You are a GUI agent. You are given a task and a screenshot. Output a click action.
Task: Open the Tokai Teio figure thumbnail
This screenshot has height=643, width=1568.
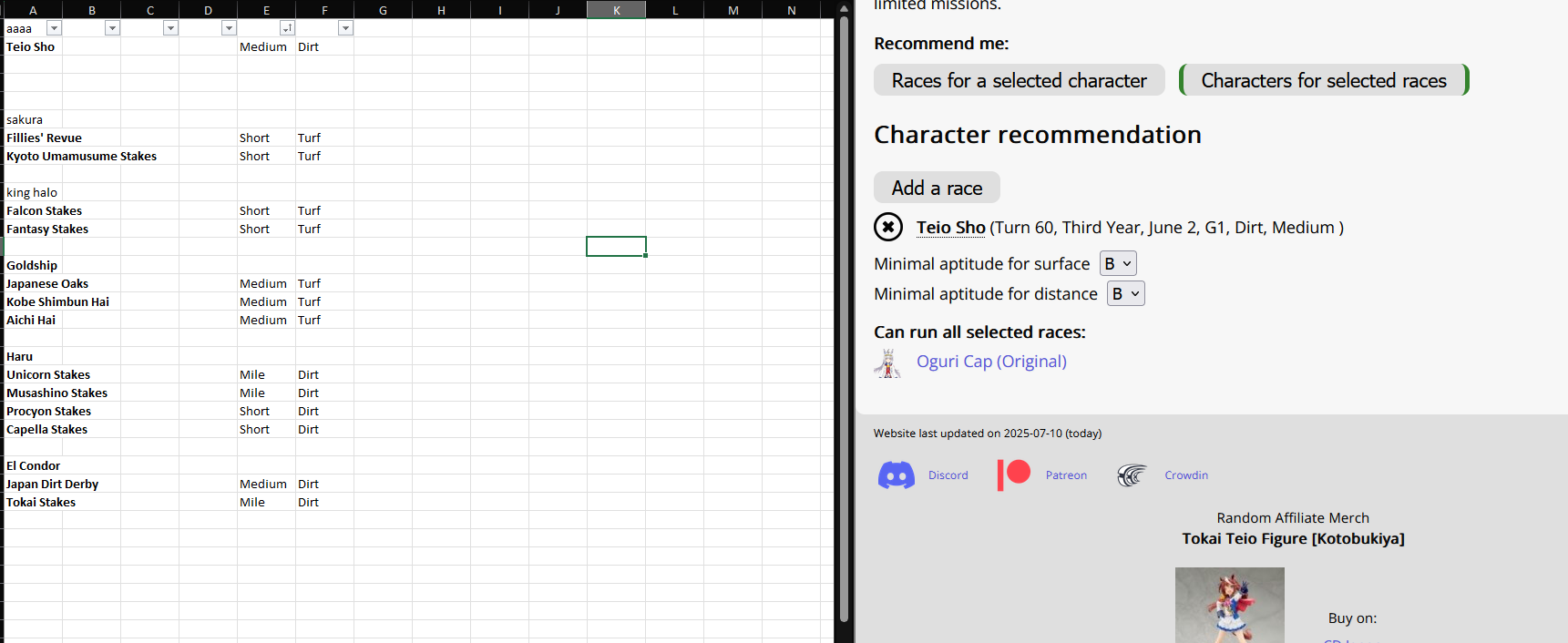coord(1229,605)
